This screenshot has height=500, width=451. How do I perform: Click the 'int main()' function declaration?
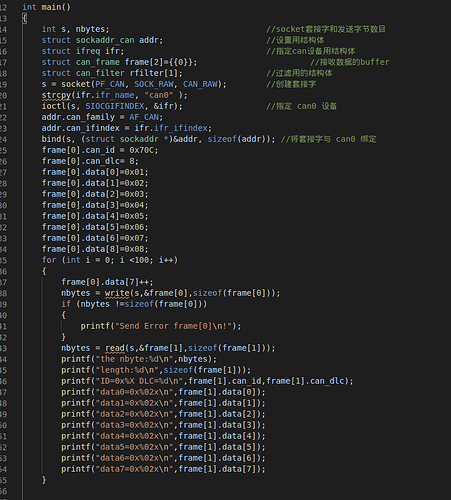[46, 7]
